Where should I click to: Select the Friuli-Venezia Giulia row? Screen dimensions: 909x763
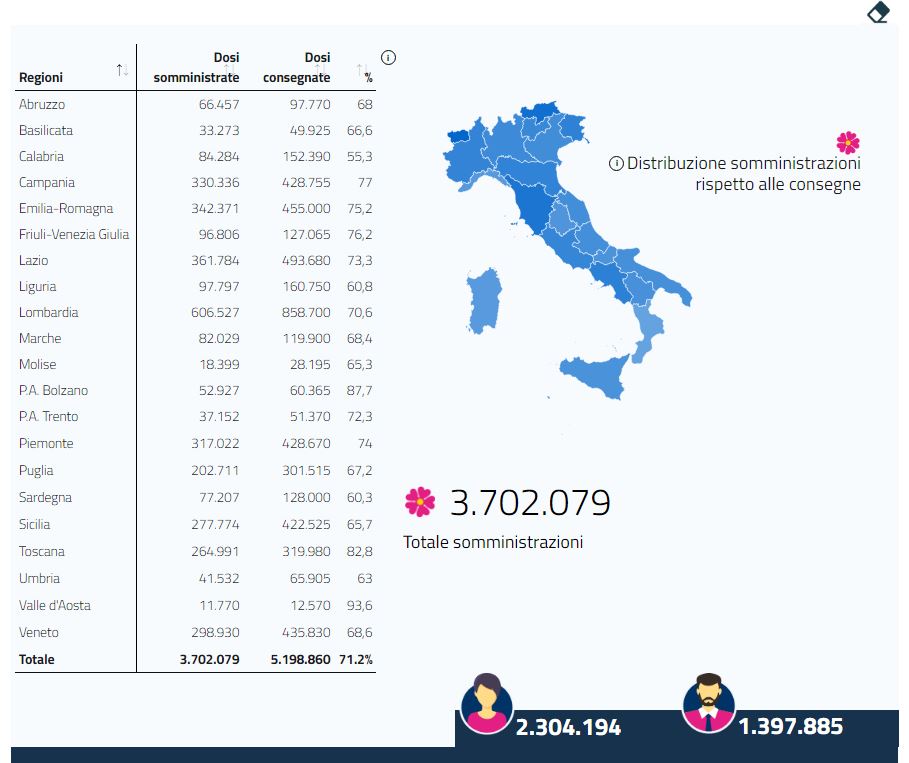click(x=195, y=234)
